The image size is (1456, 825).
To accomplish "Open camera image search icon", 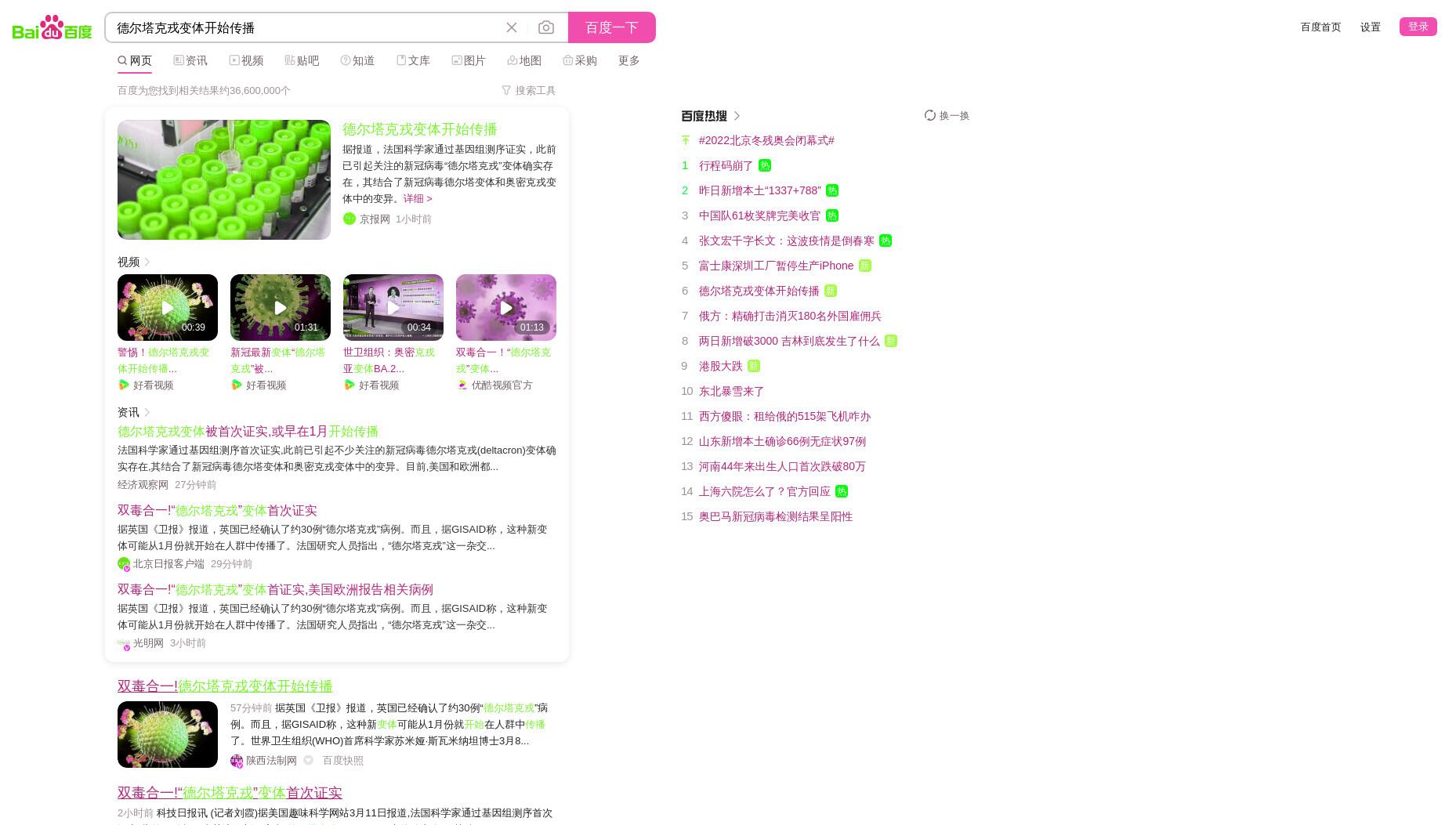I will [x=546, y=27].
